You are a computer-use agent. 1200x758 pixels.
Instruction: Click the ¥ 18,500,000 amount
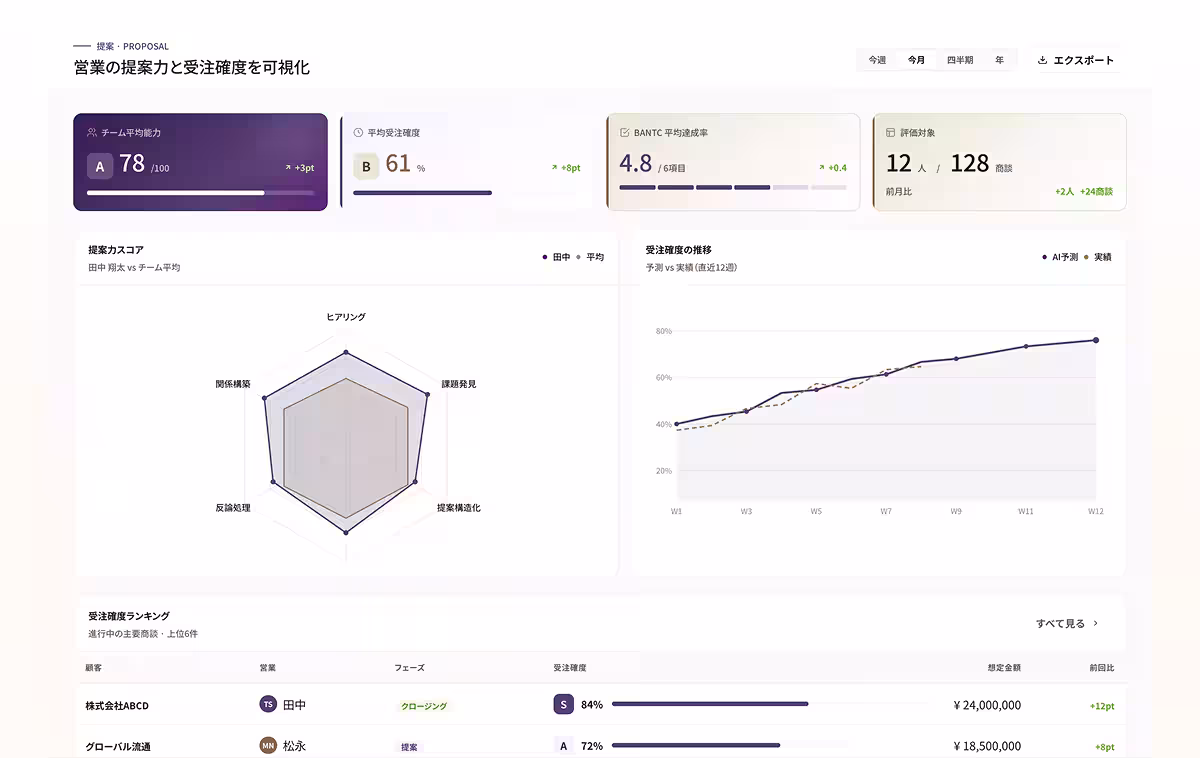(x=987, y=746)
